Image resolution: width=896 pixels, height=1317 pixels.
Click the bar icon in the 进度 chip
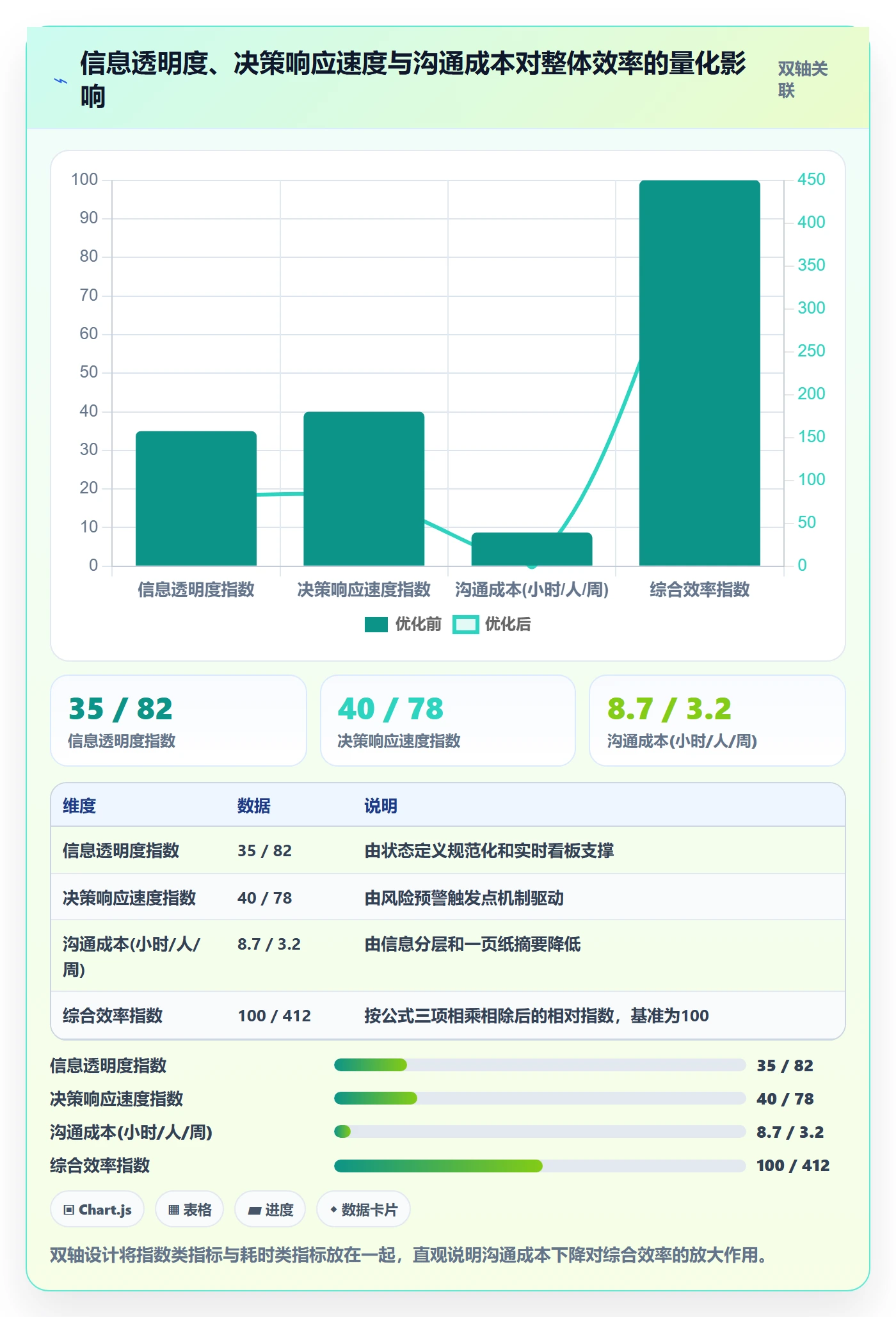[x=254, y=1211]
